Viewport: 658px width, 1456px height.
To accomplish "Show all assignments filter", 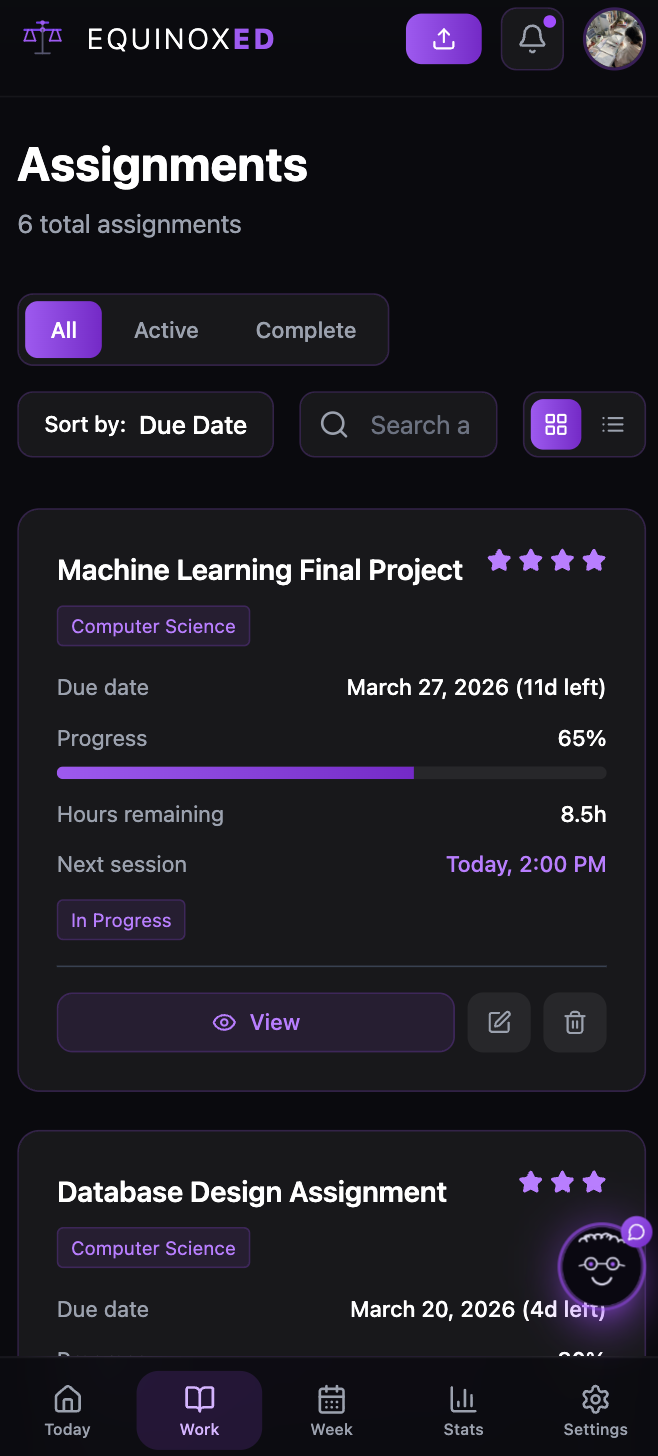I will (x=64, y=330).
